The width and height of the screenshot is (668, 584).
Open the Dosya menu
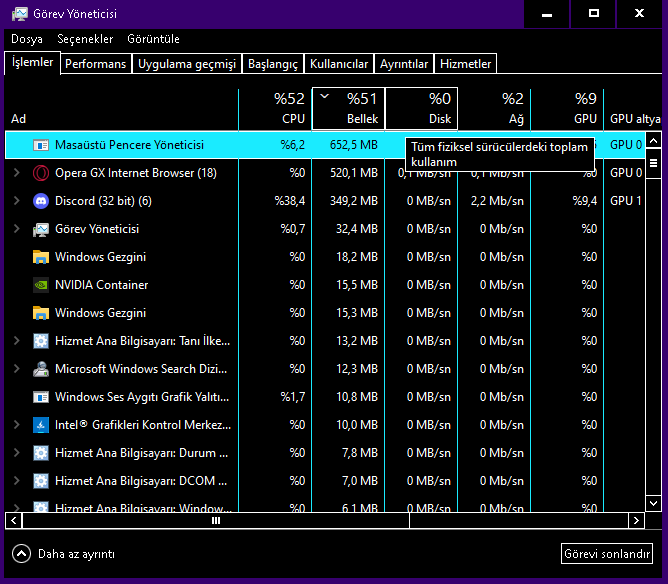pyautogui.click(x=27, y=39)
